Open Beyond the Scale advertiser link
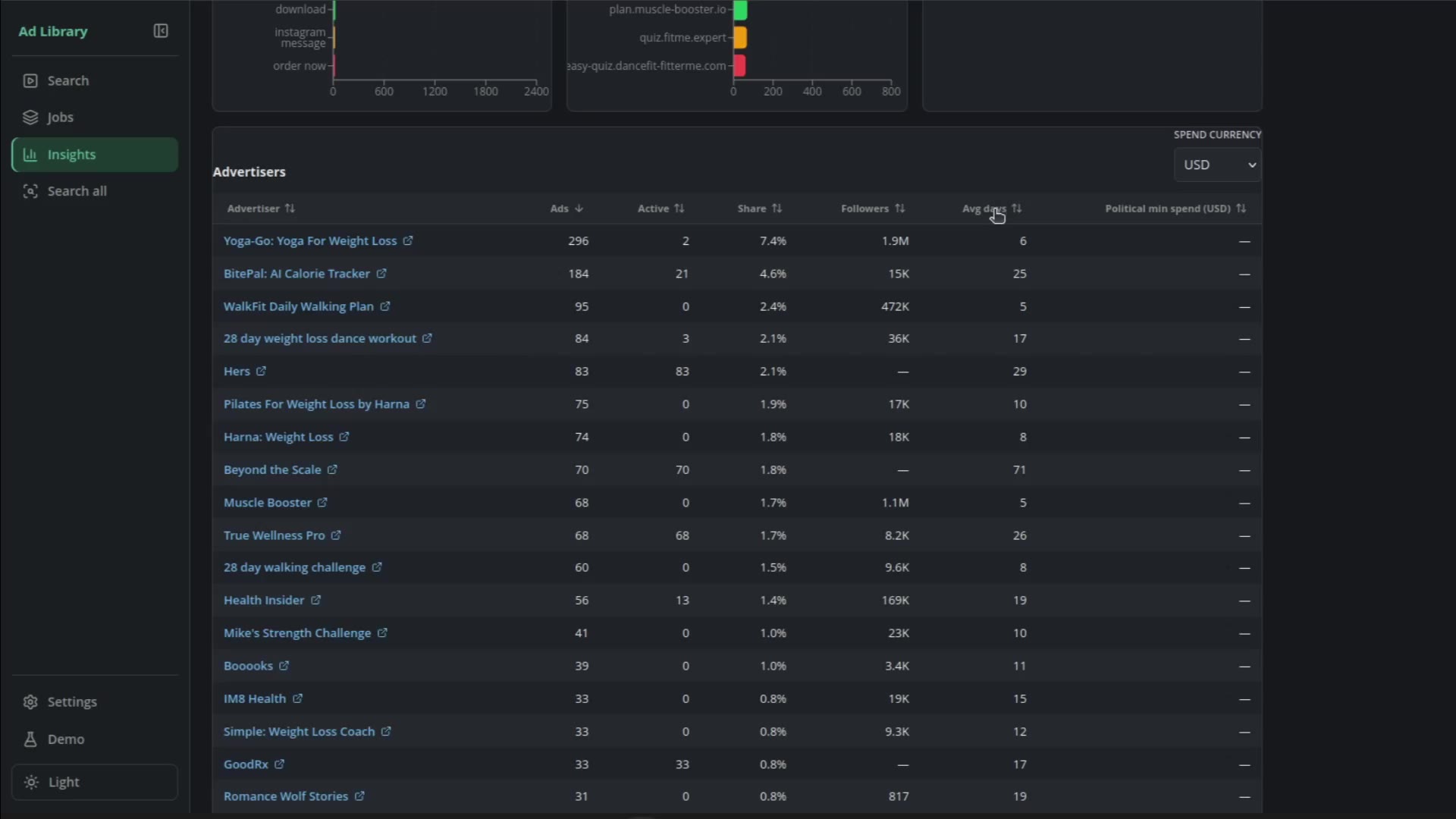 pyautogui.click(x=272, y=470)
